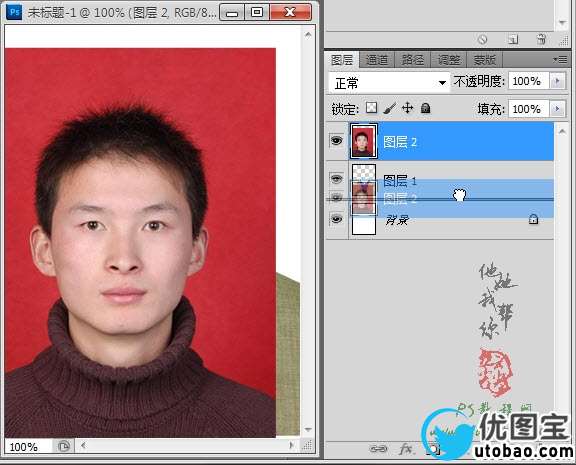Click the portrait photo on the canvas
This screenshot has height=465, width=576.
pos(140,242)
